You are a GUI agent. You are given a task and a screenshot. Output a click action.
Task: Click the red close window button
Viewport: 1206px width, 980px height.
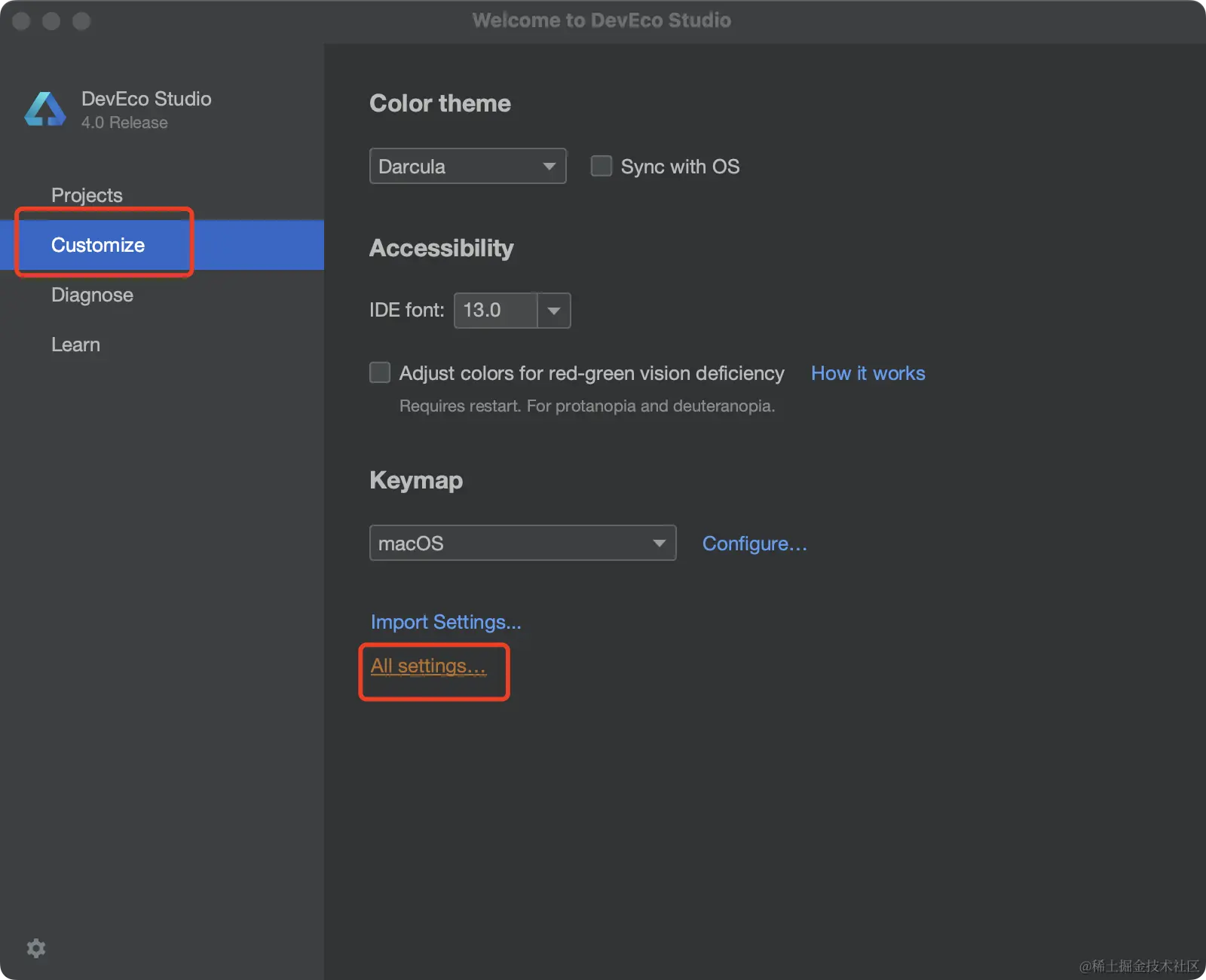point(22,21)
